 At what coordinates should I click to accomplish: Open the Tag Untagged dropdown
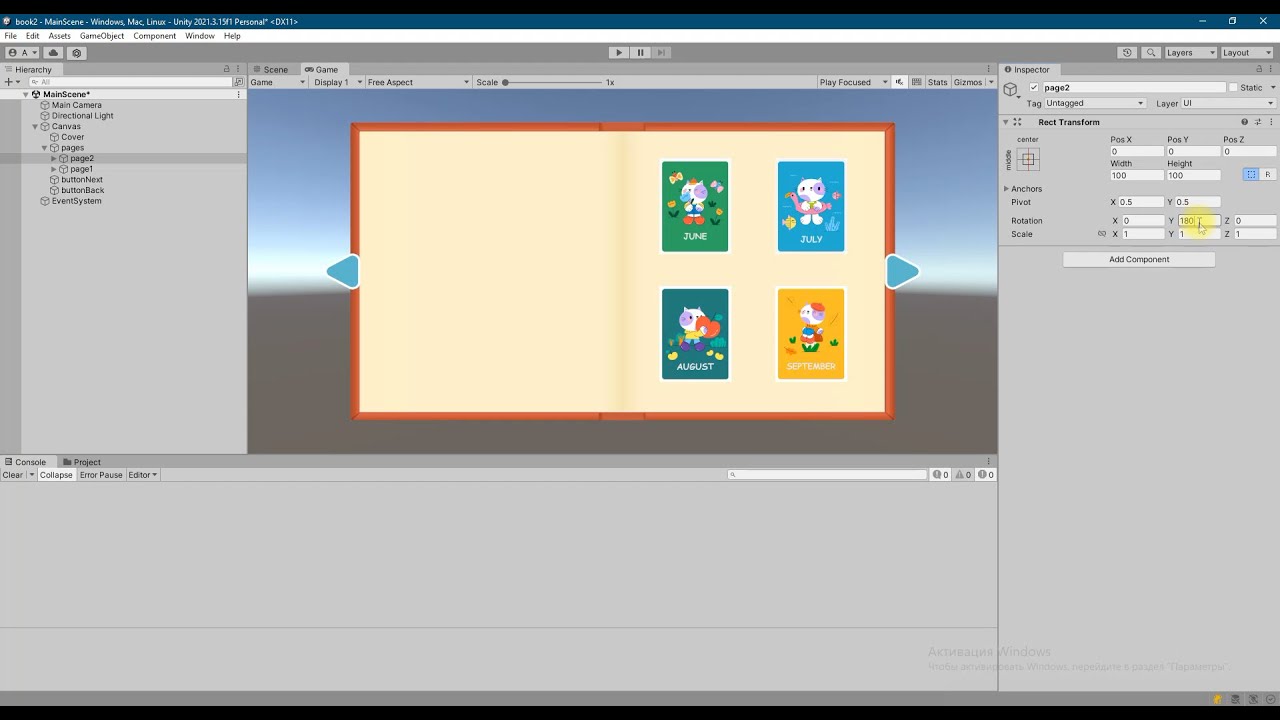[x=1095, y=103]
